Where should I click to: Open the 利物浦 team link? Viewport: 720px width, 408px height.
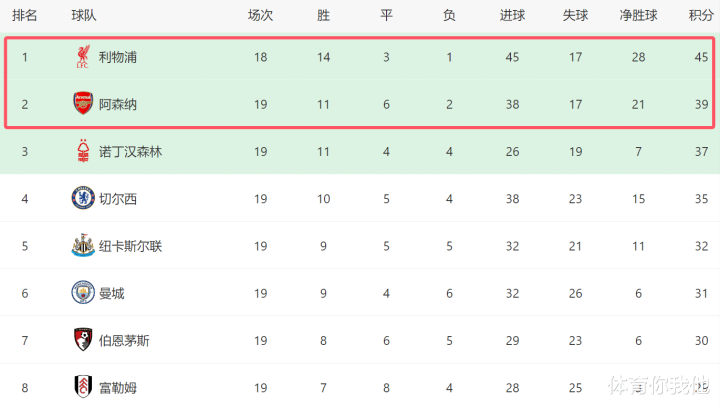pyautogui.click(x=118, y=57)
